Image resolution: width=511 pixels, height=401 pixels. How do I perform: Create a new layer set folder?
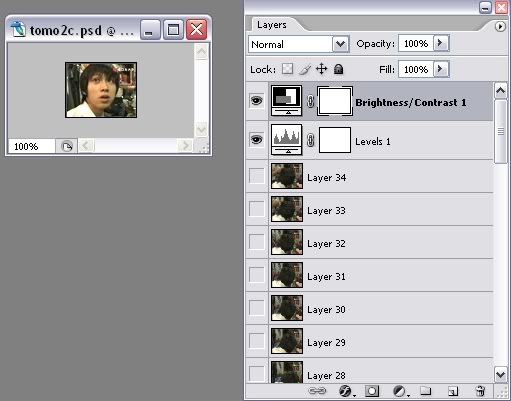tap(425, 391)
